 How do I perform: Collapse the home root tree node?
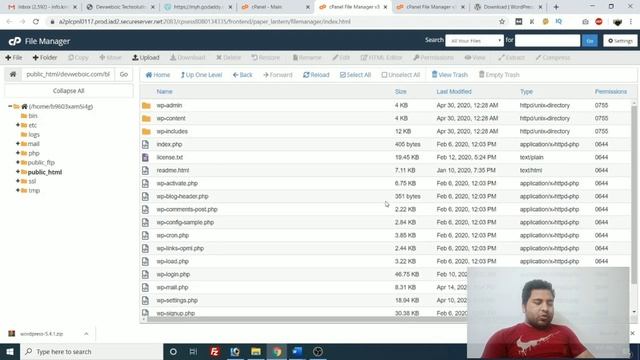[10, 106]
